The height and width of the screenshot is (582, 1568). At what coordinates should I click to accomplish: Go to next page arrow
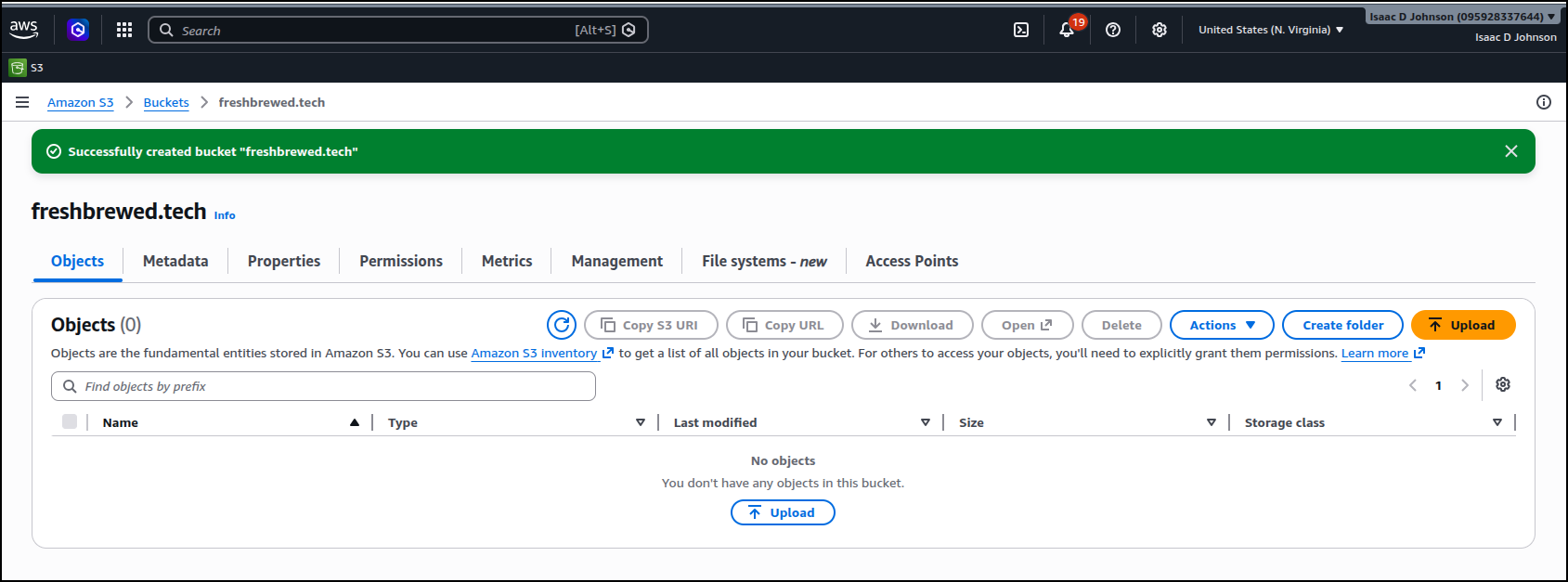click(x=1465, y=385)
